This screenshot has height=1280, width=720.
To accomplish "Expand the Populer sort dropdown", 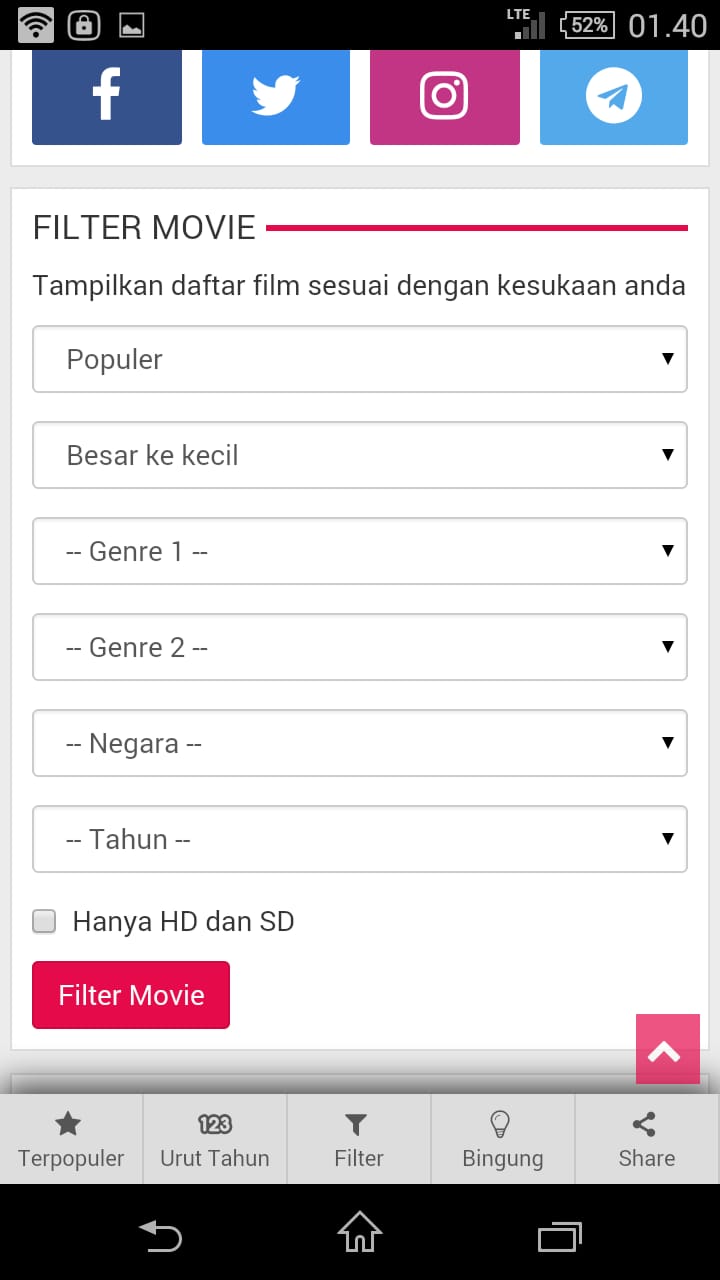I will (360, 359).
